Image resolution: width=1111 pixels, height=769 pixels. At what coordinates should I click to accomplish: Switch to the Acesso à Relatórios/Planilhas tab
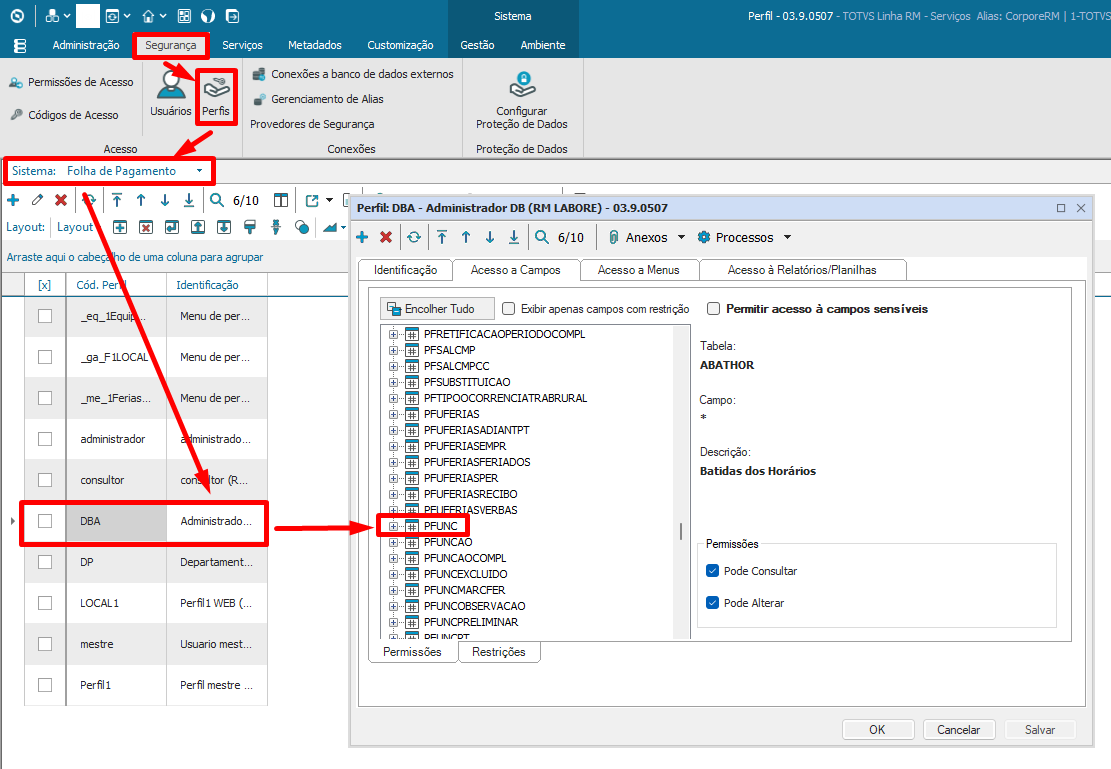tap(802, 270)
